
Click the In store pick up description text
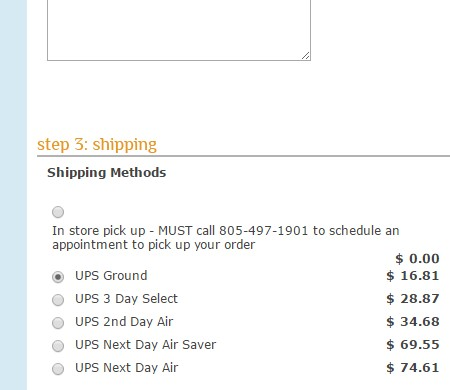tap(226, 238)
